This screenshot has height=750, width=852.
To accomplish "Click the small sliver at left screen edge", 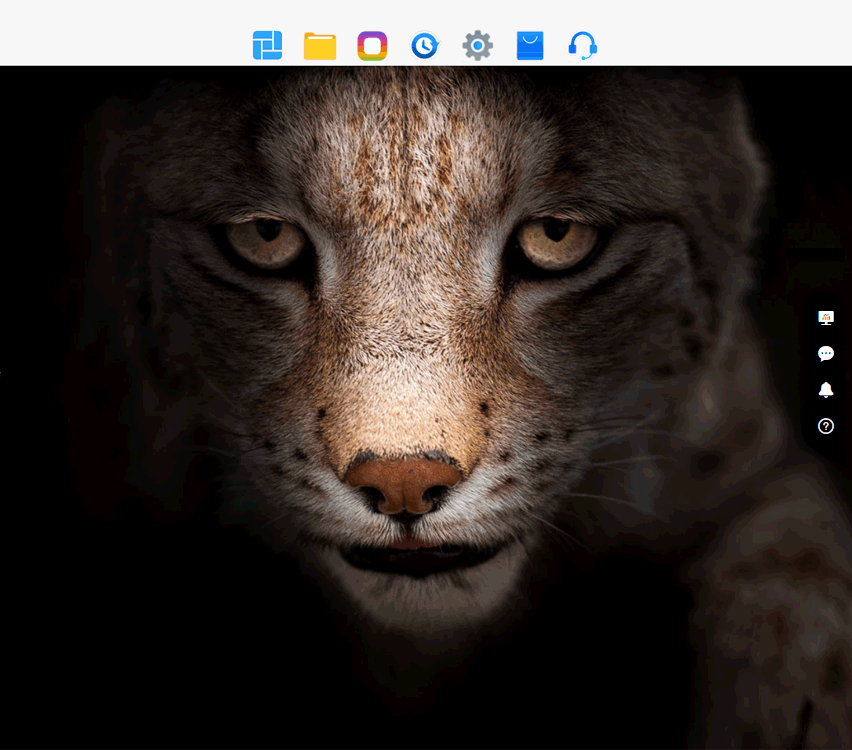I will pos(1,373).
